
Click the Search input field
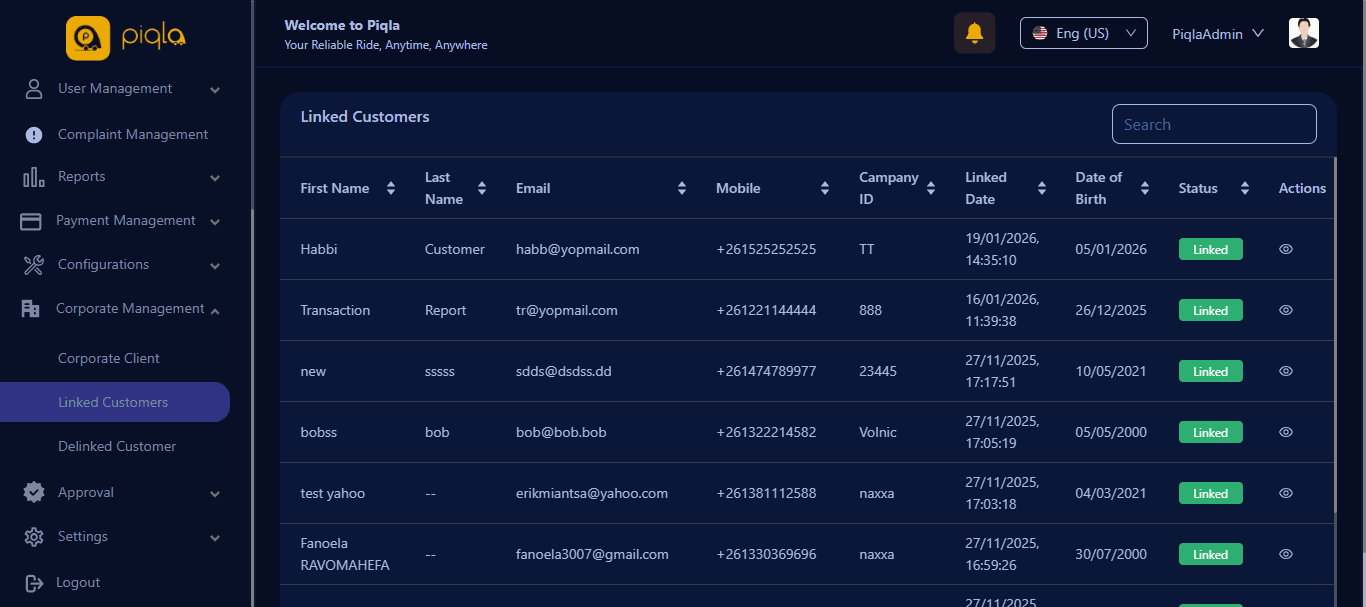pos(1214,124)
